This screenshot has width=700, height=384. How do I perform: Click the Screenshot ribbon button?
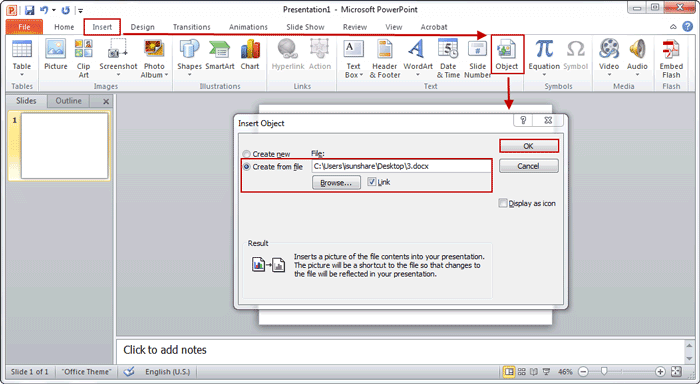click(118, 58)
